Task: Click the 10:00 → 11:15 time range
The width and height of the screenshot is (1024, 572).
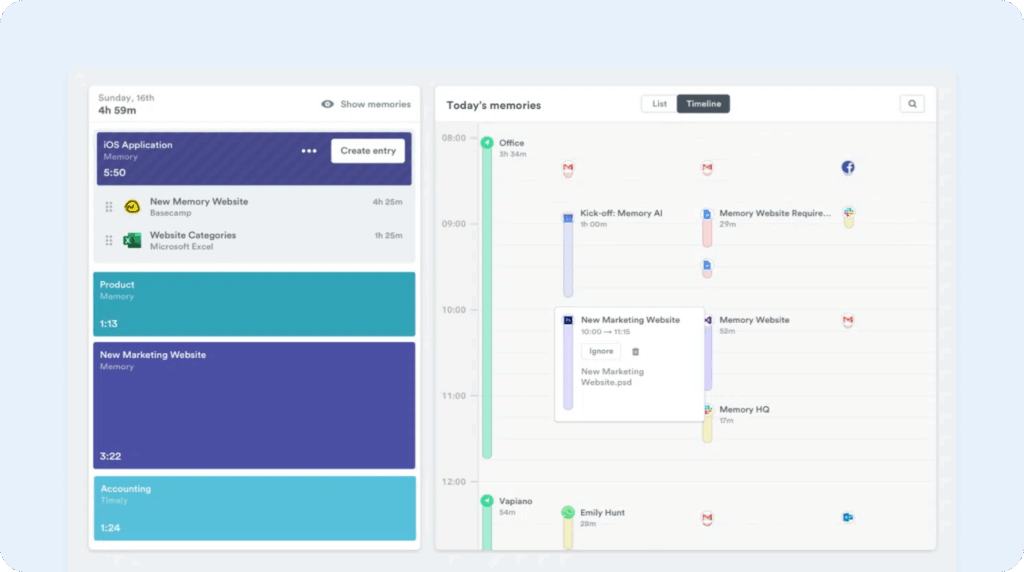Action: pyautogui.click(x=605, y=332)
